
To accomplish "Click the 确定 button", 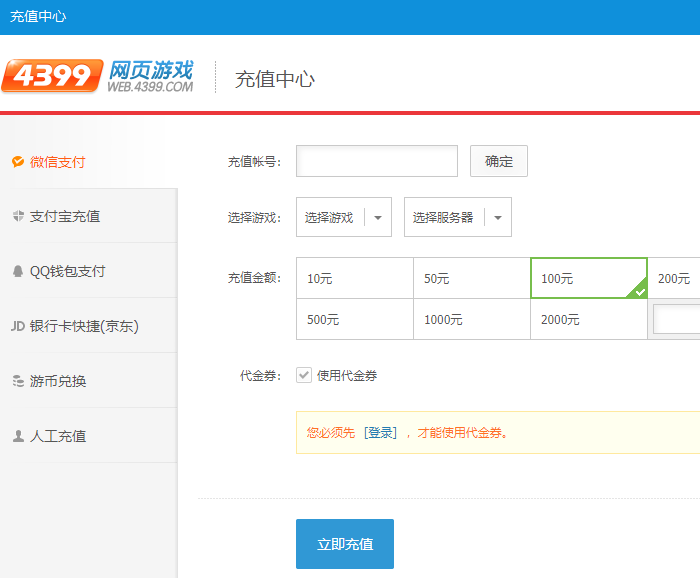I will pos(499,161).
